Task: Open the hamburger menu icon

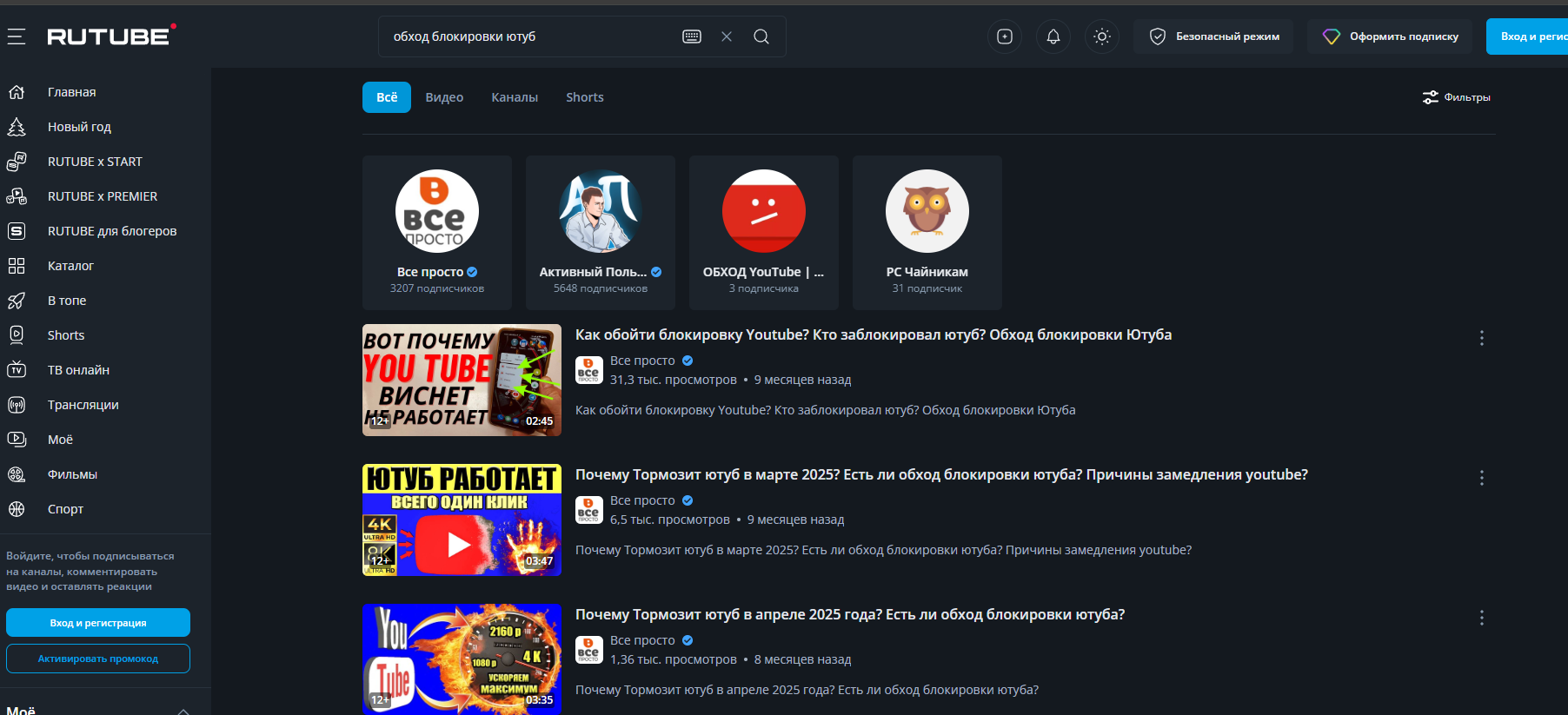Action: click(x=17, y=36)
